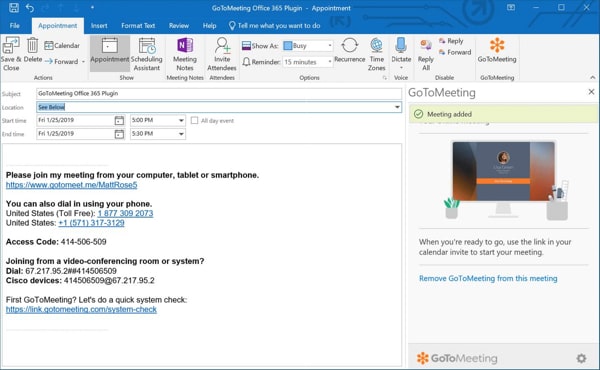Click the +1 (571) 317-3129 phone link
This screenshot has width=600, height=370.
click(91, 223)
